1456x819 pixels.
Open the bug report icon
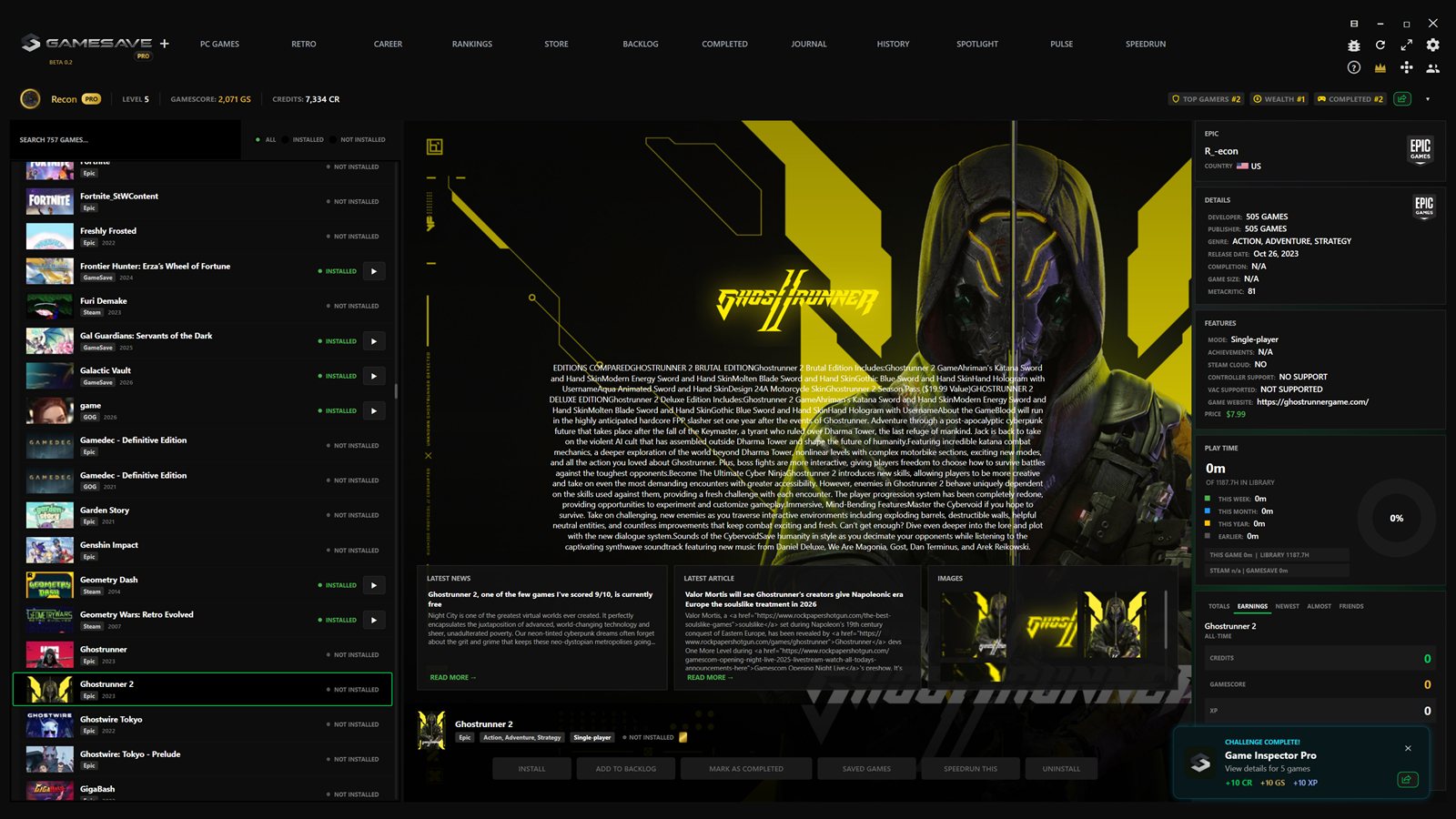(x=1353, y=45)
